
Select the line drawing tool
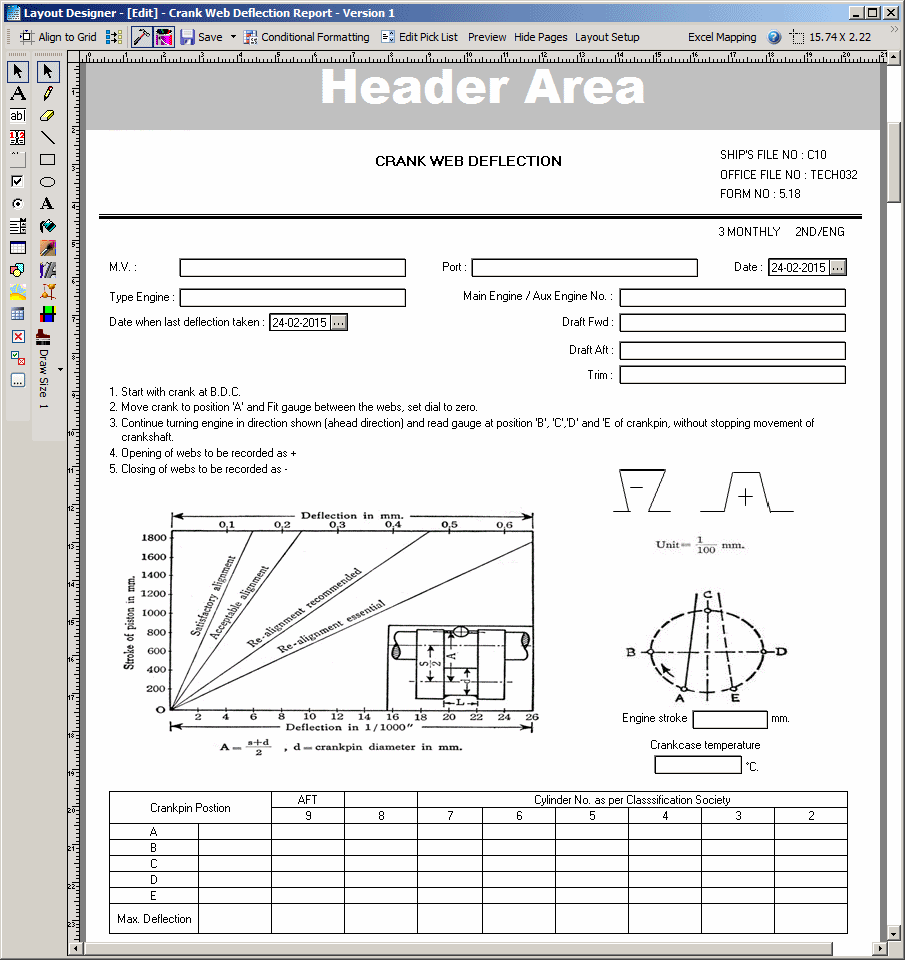[47, 138]
